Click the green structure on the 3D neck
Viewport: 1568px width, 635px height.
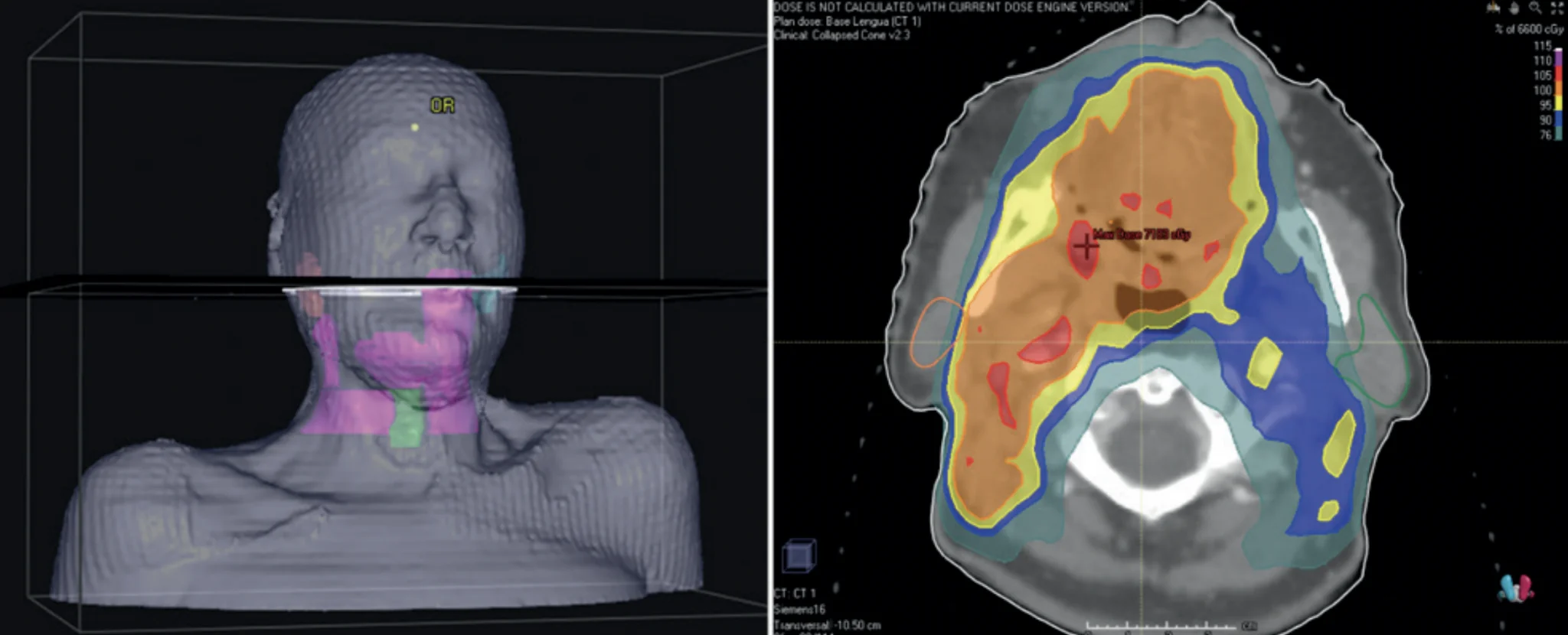(x=407, y=418)
